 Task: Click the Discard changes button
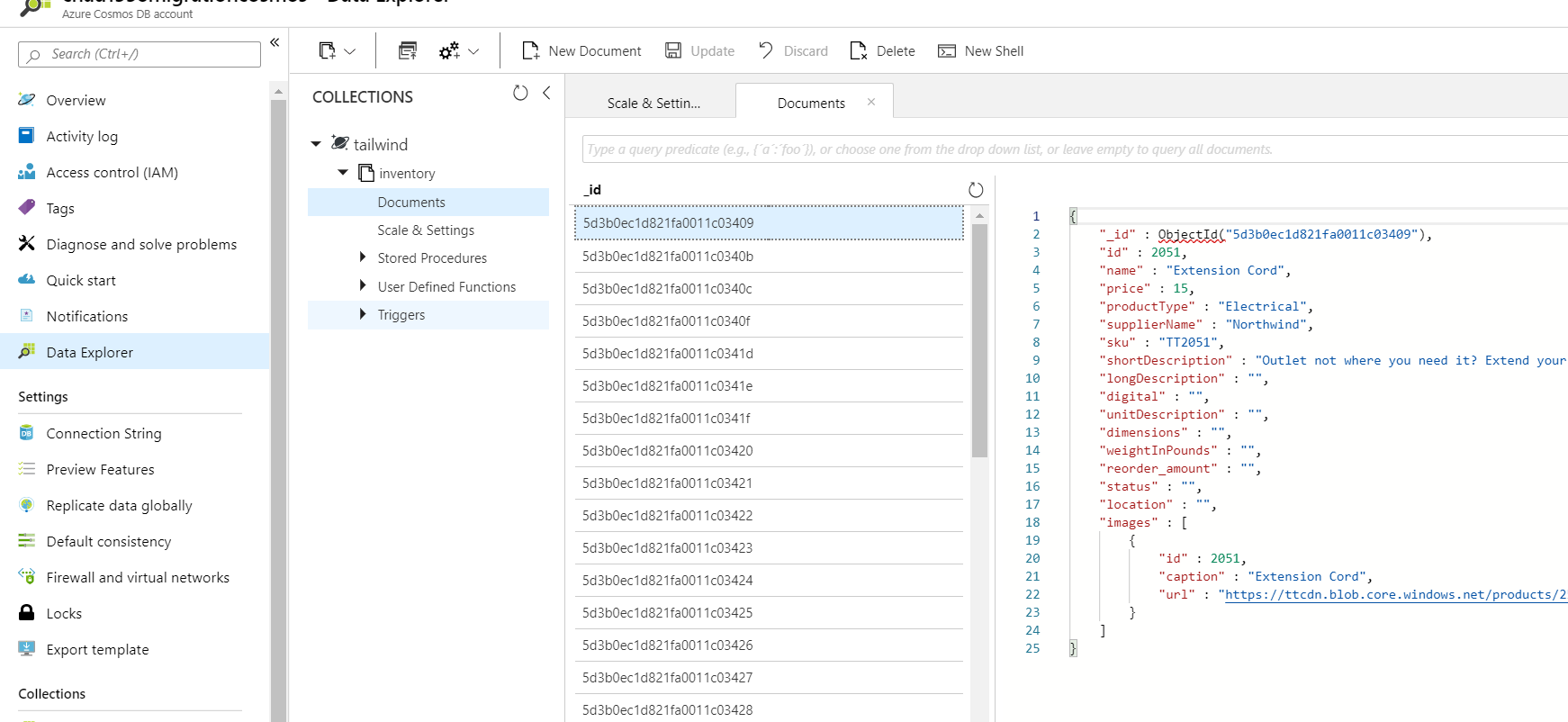[793, 51]
